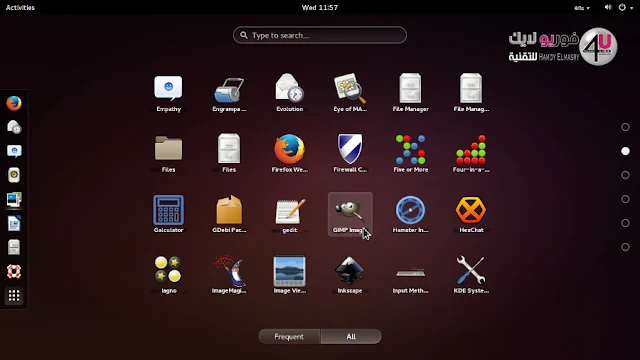Expand the keyboard language indicator menu
This screenshot has width=640, height=360.
click(582, 8)
